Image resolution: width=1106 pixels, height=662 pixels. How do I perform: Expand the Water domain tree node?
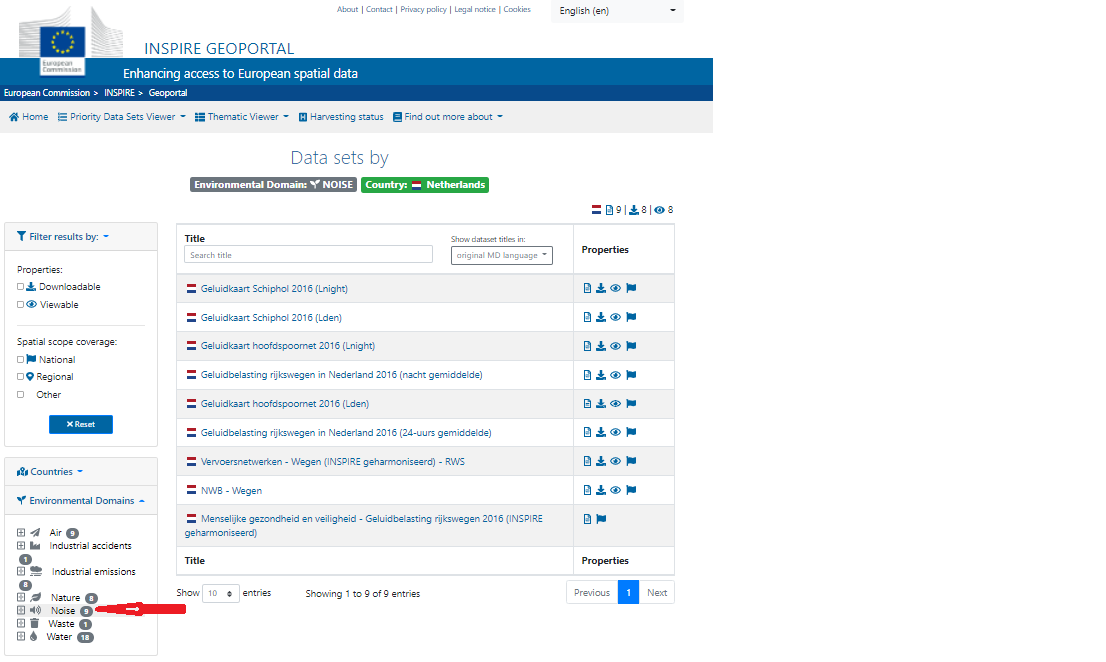pyautogui.click(x=21, y=636)
